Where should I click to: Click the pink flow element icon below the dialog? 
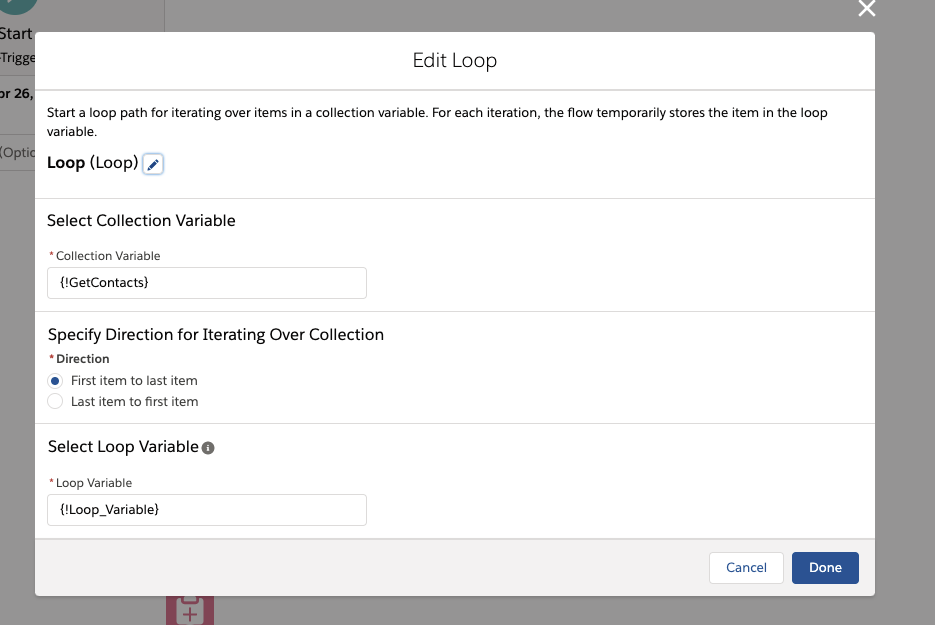point(190,610)
